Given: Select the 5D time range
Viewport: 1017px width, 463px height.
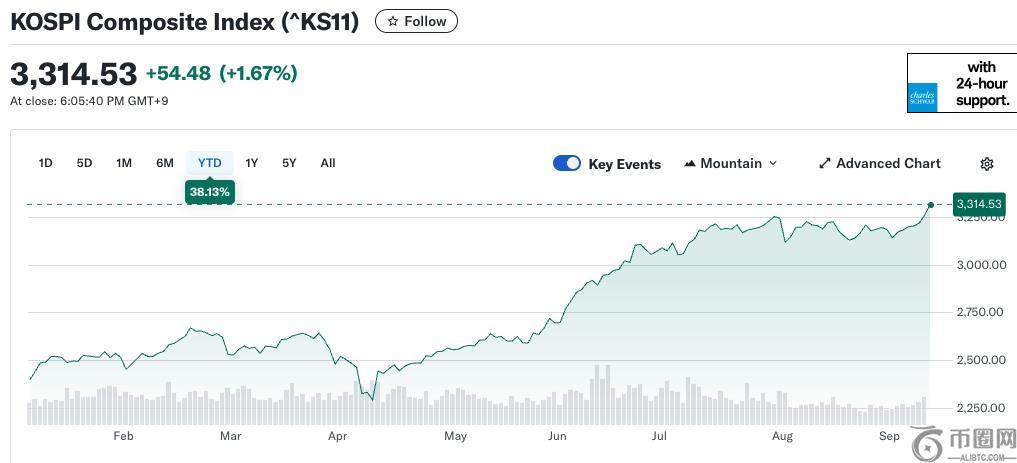Looking at the screenshot, I should (x=84, y=163).
